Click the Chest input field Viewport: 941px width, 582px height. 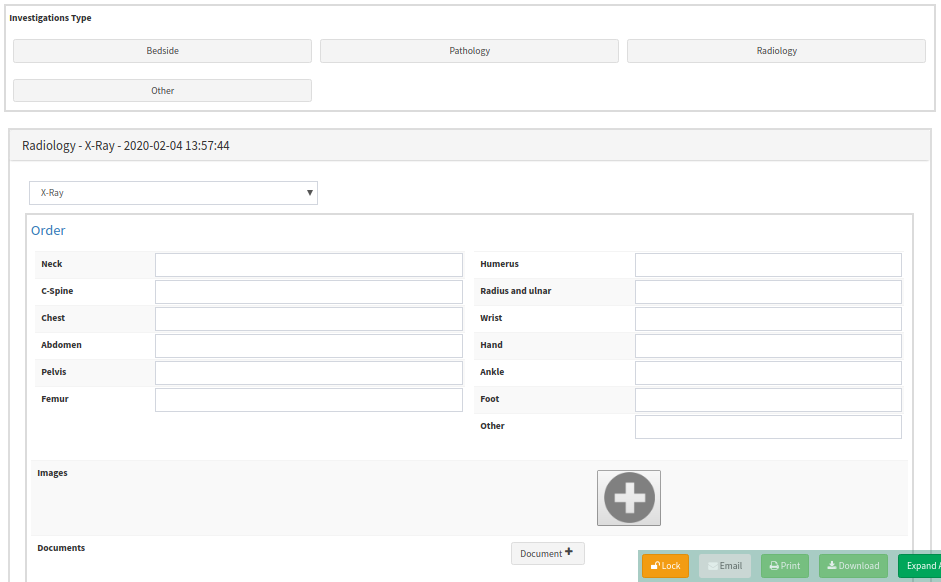coord(308,319)
